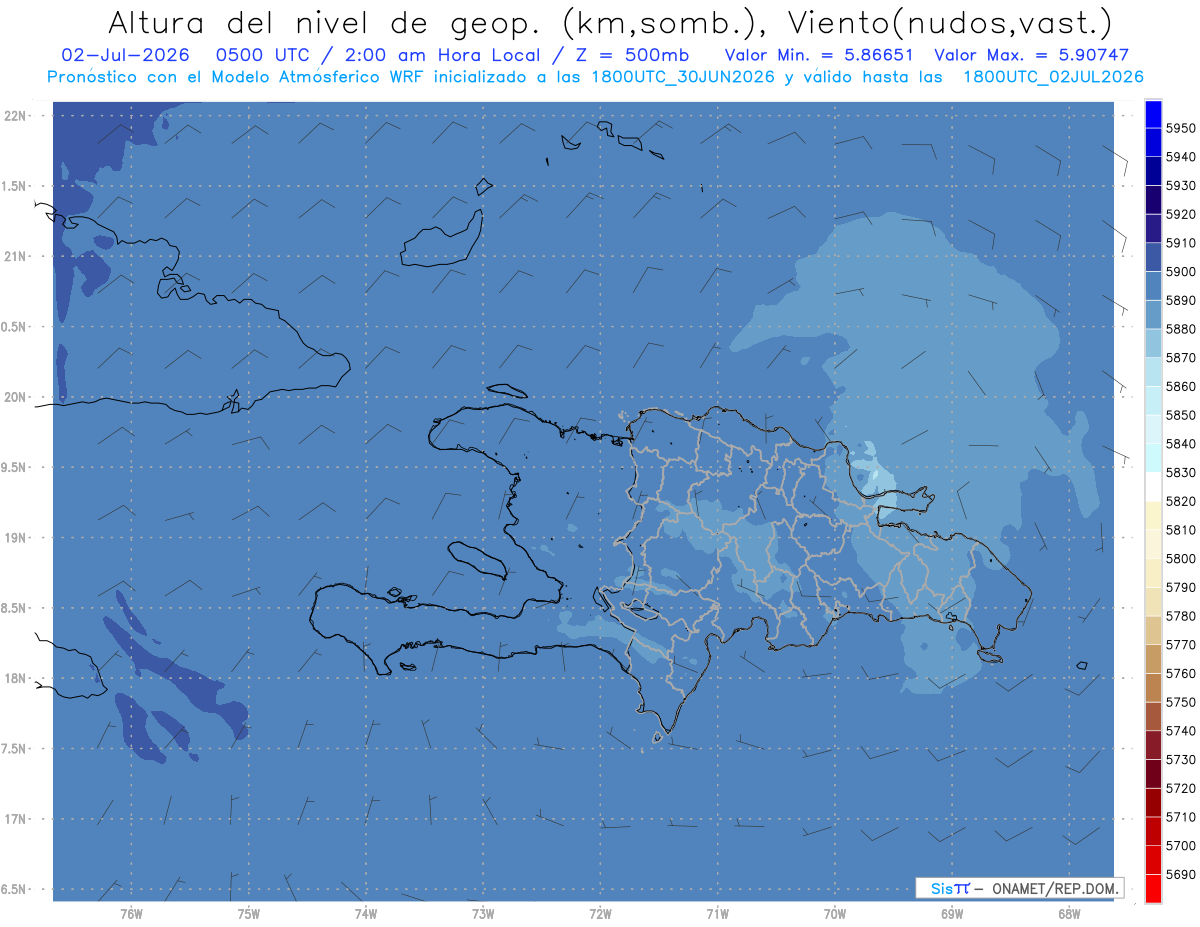Click the legend value 5890
This screenshot has width=1200, height=927.
click(1180, 300)
